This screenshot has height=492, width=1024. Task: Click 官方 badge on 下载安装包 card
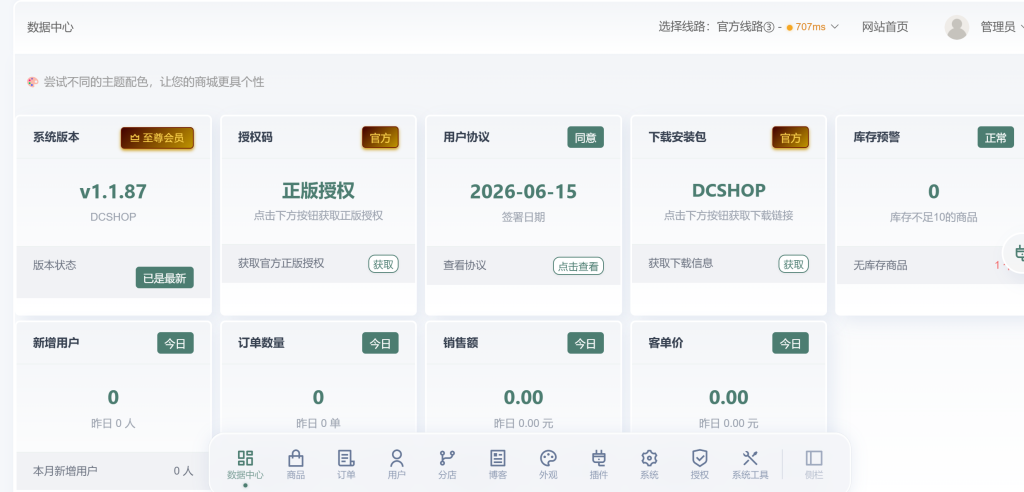click(791, 138)
